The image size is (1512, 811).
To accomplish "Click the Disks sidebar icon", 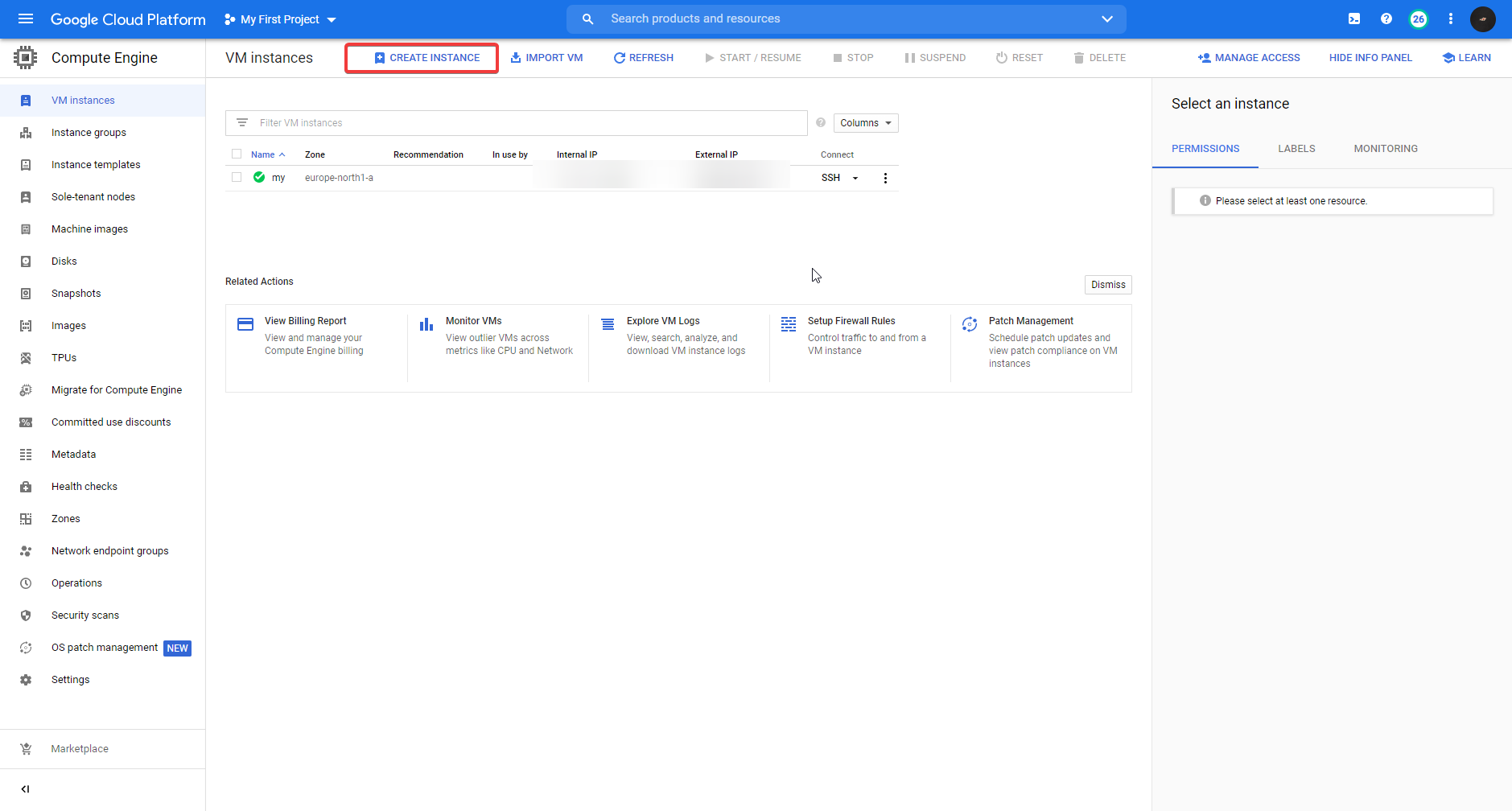I will [26, 261].
